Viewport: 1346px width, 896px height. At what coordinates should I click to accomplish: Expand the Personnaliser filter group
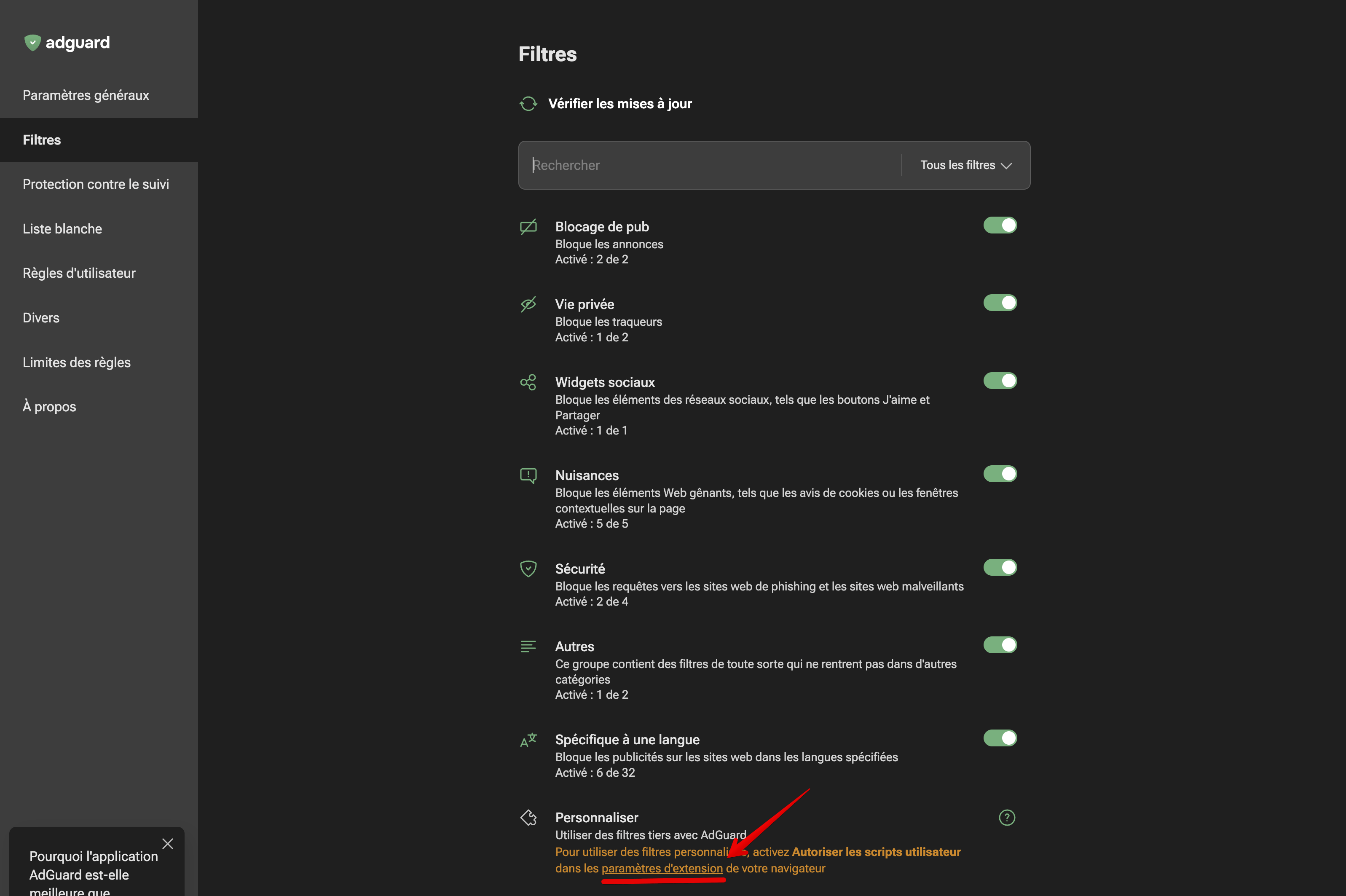(x=596, y=818)
